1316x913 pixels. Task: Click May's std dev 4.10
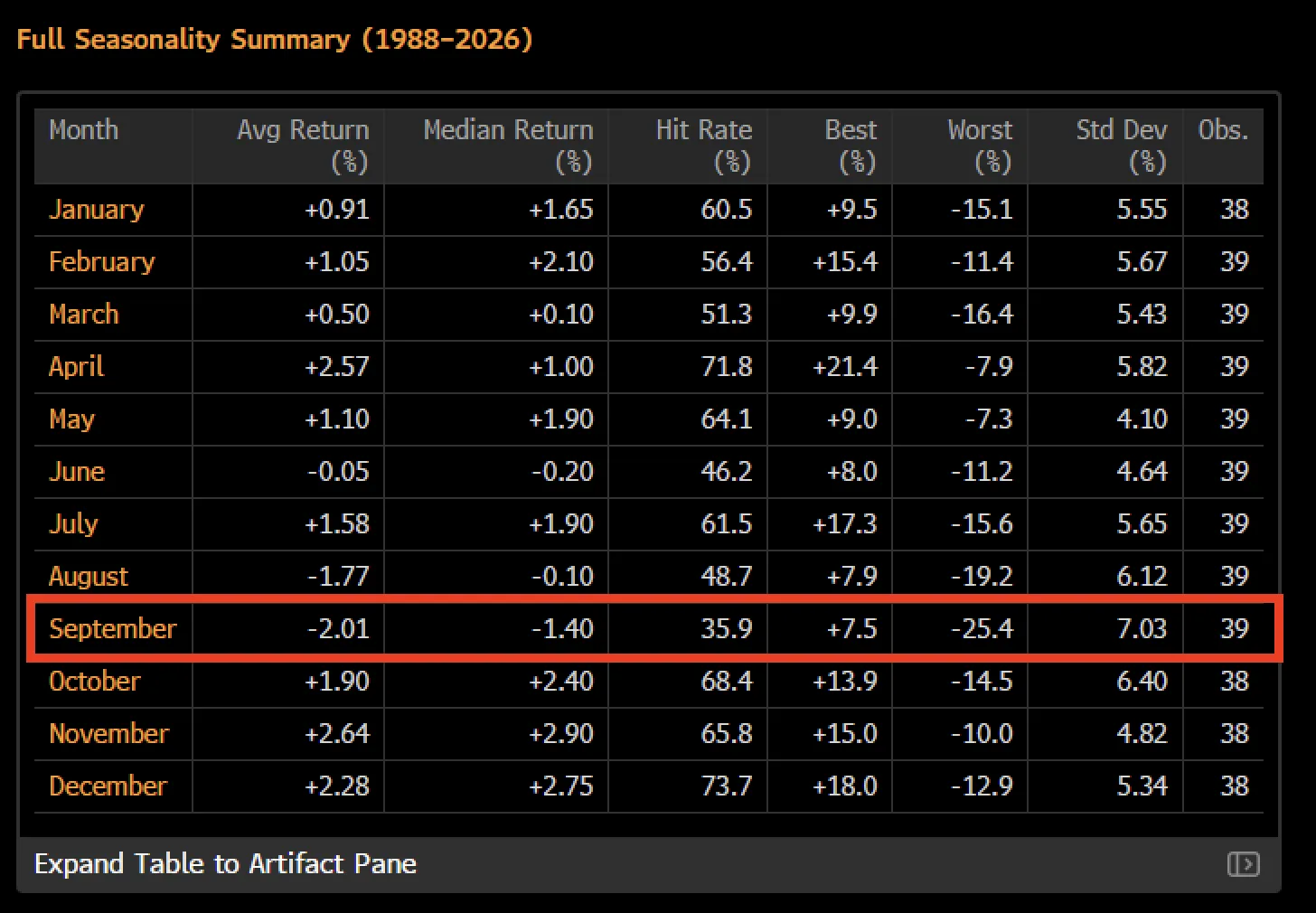1142,419
